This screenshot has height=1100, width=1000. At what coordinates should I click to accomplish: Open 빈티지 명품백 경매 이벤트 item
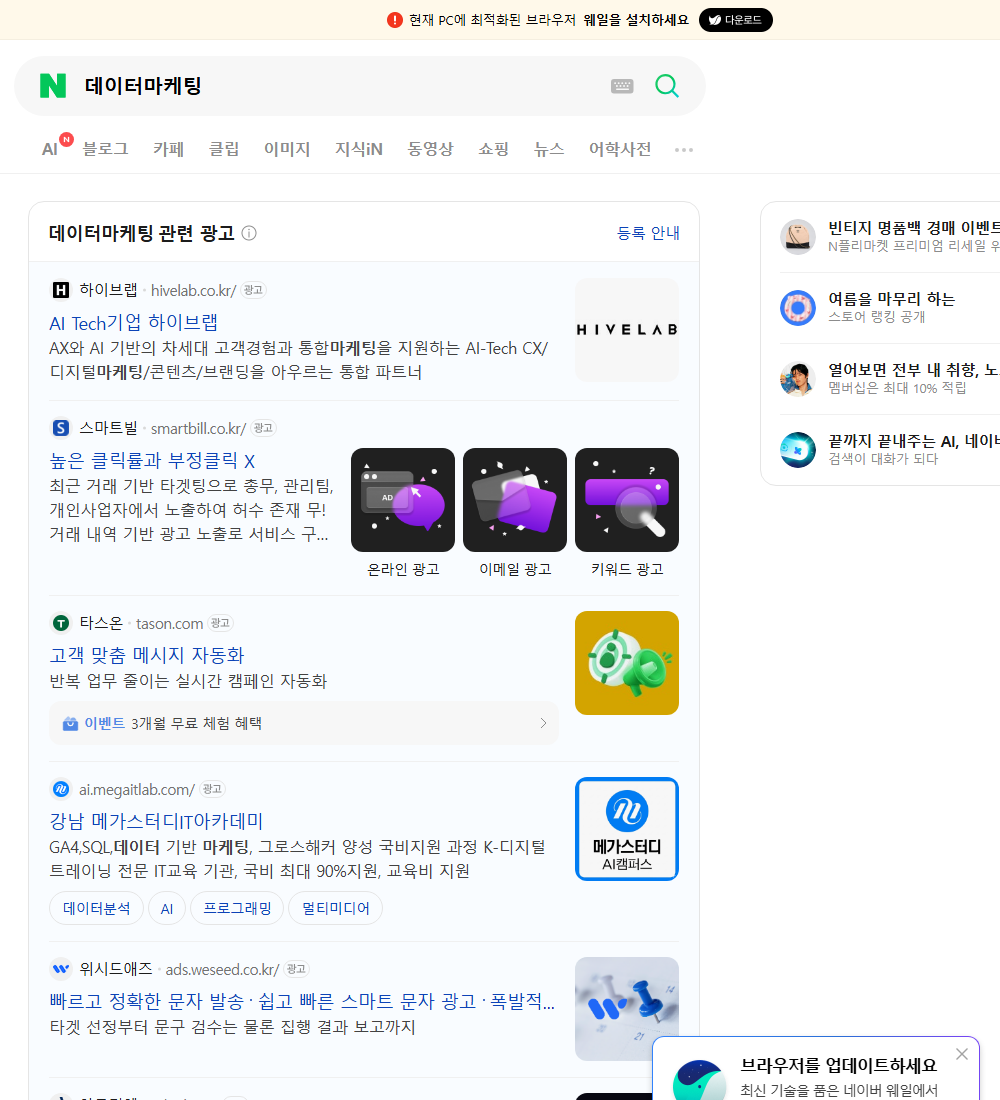(890, 236)
